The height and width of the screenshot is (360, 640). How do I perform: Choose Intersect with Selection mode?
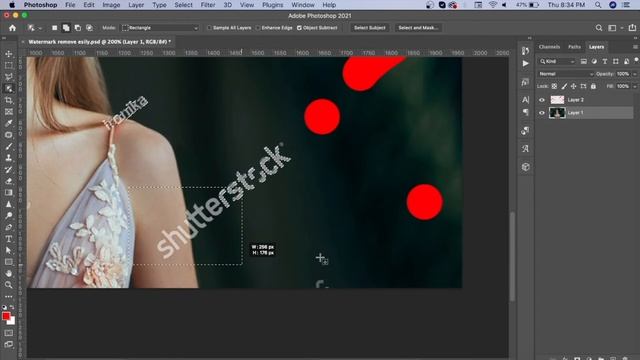[89, 28]
